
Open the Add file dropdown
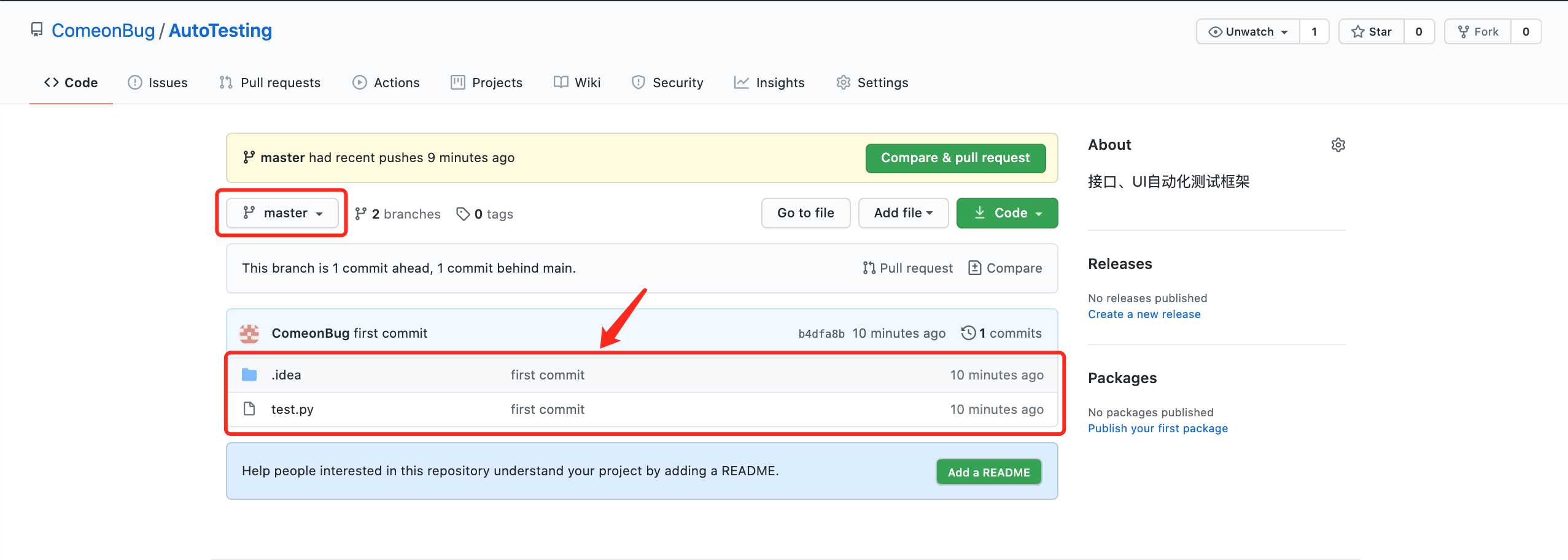[x=903, y=213]
